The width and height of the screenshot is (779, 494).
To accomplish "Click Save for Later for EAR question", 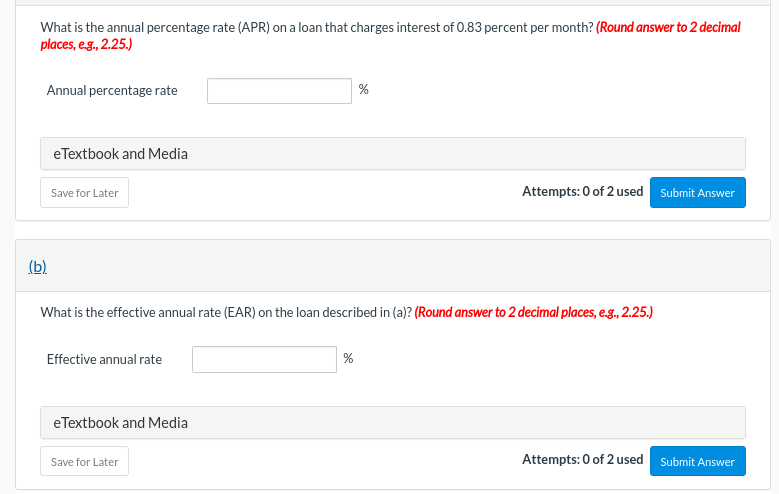I will point(84,461).
